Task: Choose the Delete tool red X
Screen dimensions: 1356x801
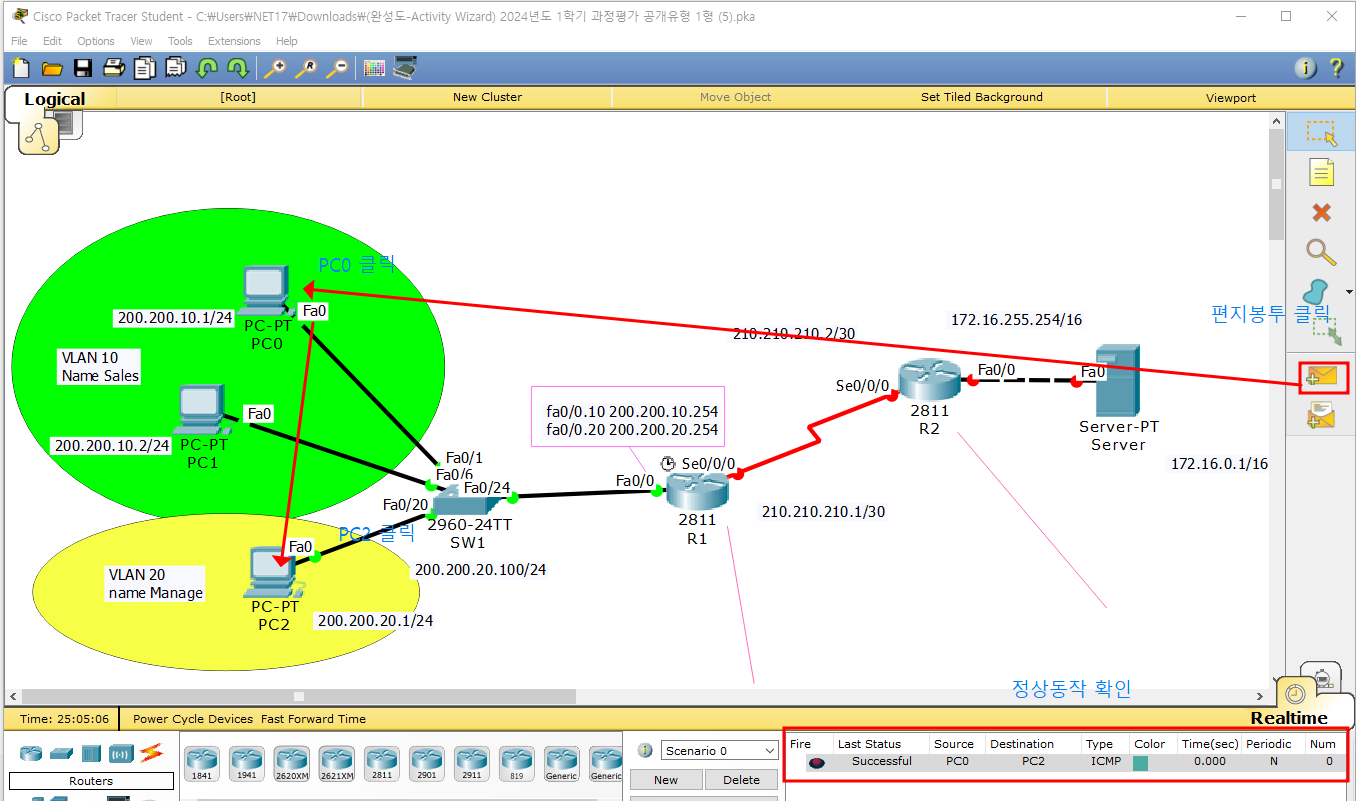Action: click(1321, 212)
